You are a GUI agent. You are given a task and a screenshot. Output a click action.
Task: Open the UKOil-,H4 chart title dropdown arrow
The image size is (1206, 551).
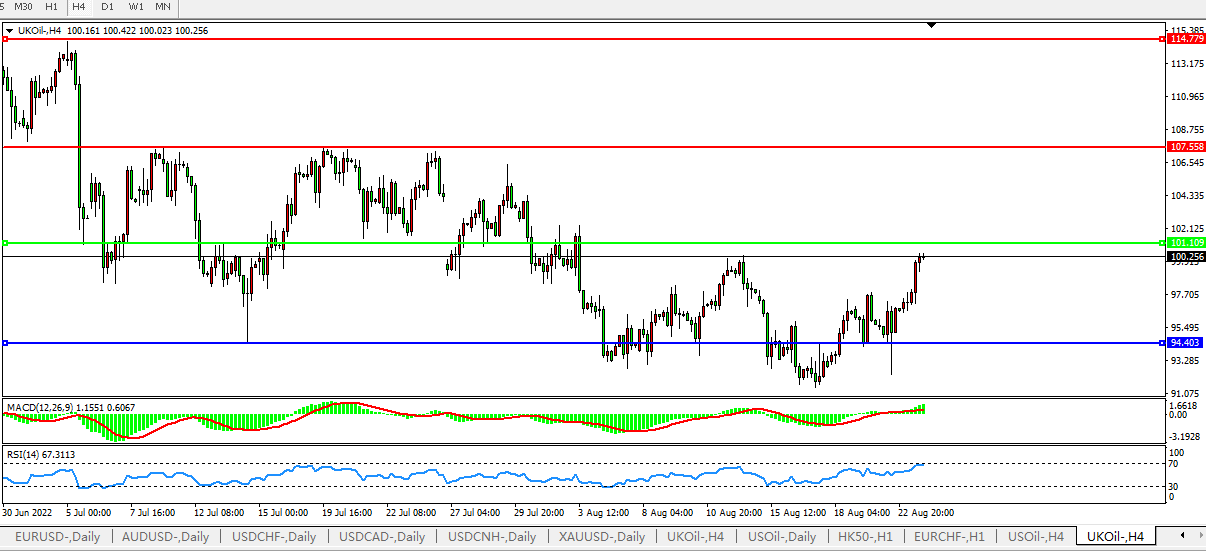point(9,31)
